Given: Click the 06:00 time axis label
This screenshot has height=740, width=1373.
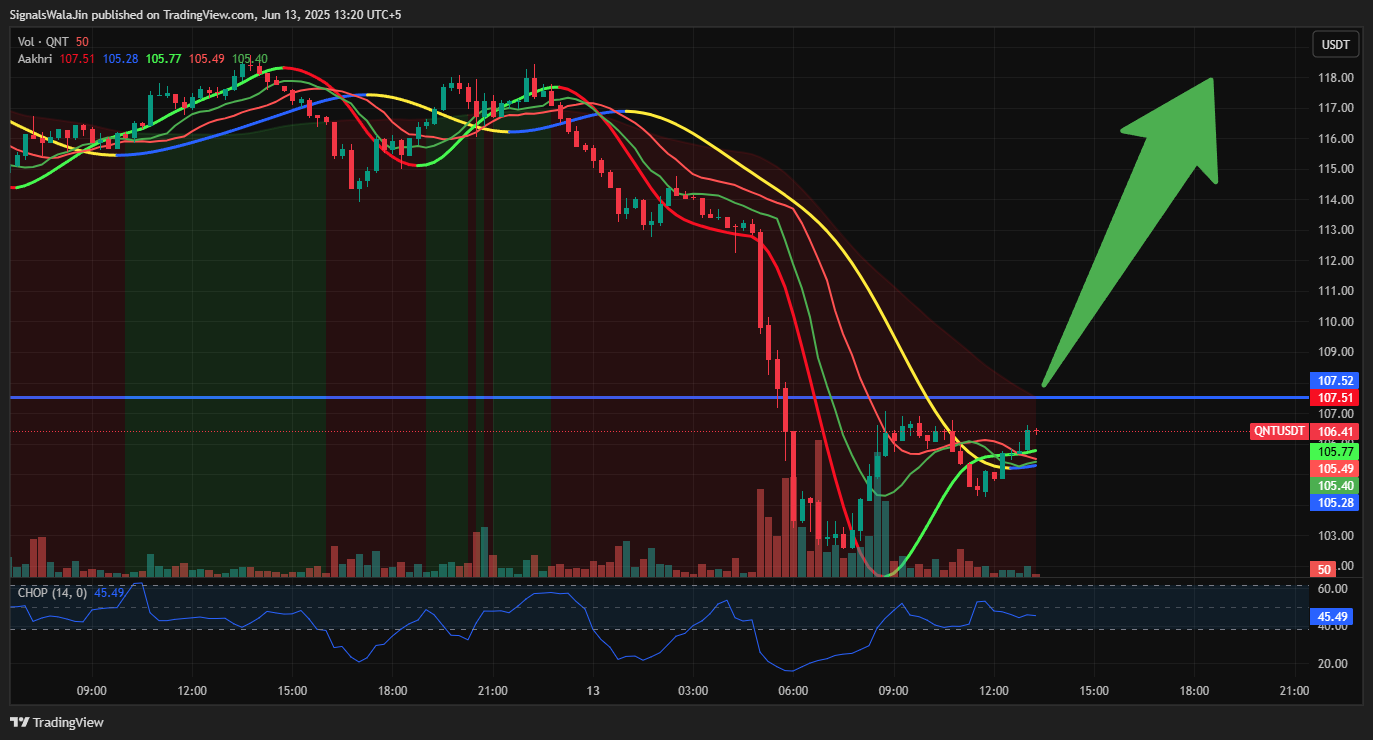Looking at the screenshot, I should click(x=793, y=690).
